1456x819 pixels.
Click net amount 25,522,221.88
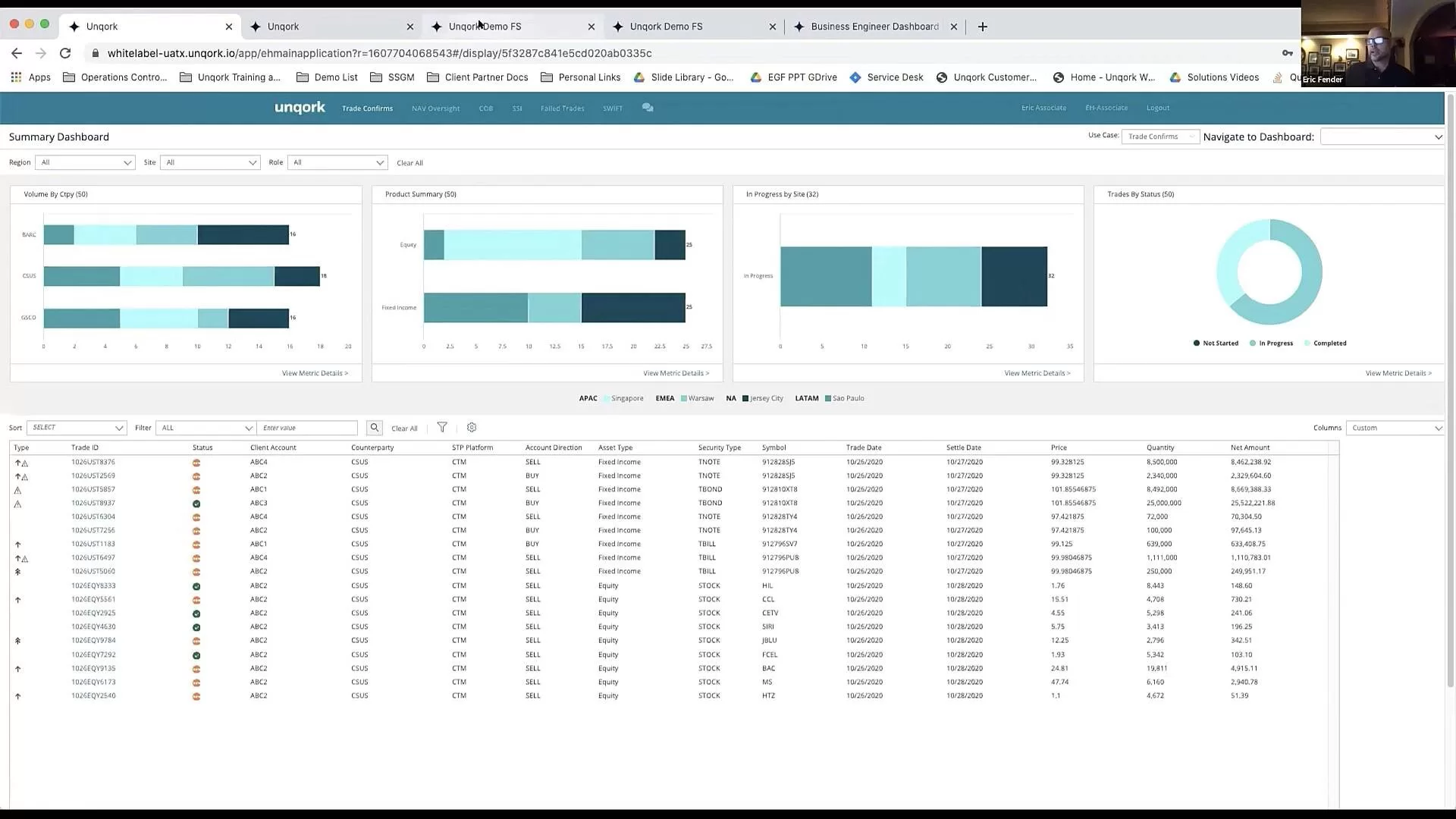click(x=1253, y=504)
